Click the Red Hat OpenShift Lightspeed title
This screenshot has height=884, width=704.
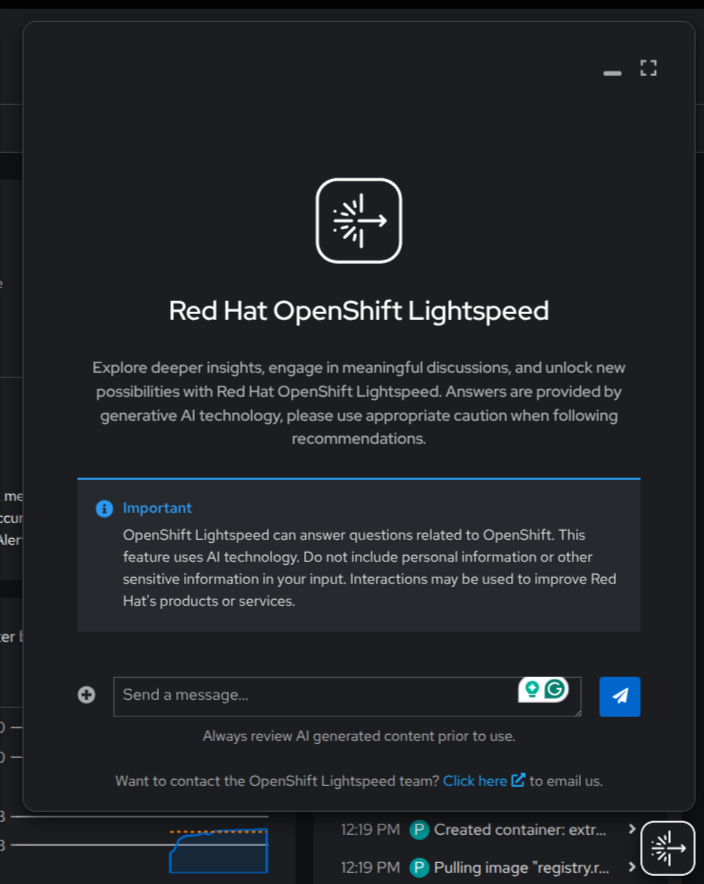click(x=359, y=311)
